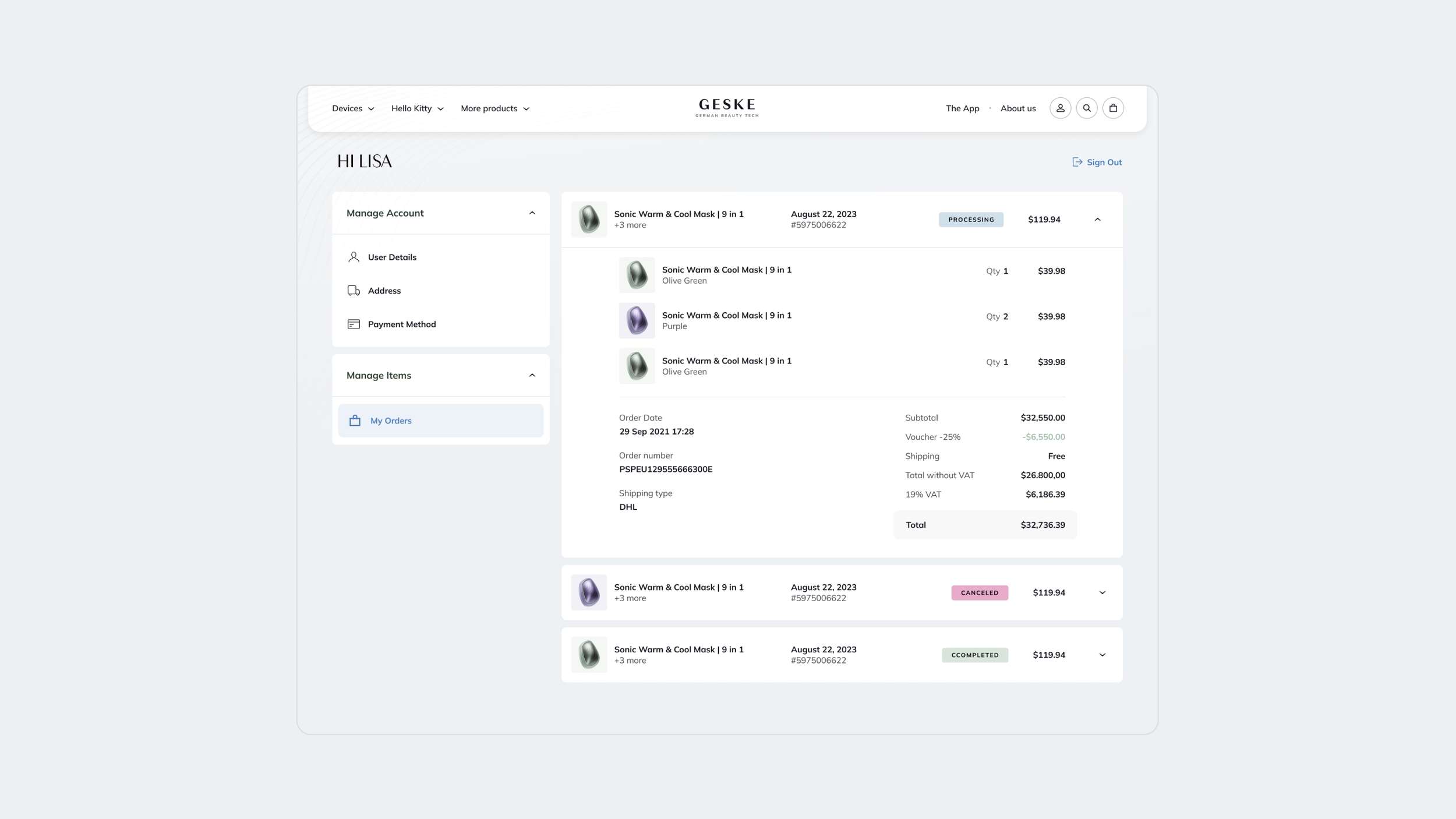Click the Sign Out link
Screen dimensions: 1456x819
pos(1097,163)
